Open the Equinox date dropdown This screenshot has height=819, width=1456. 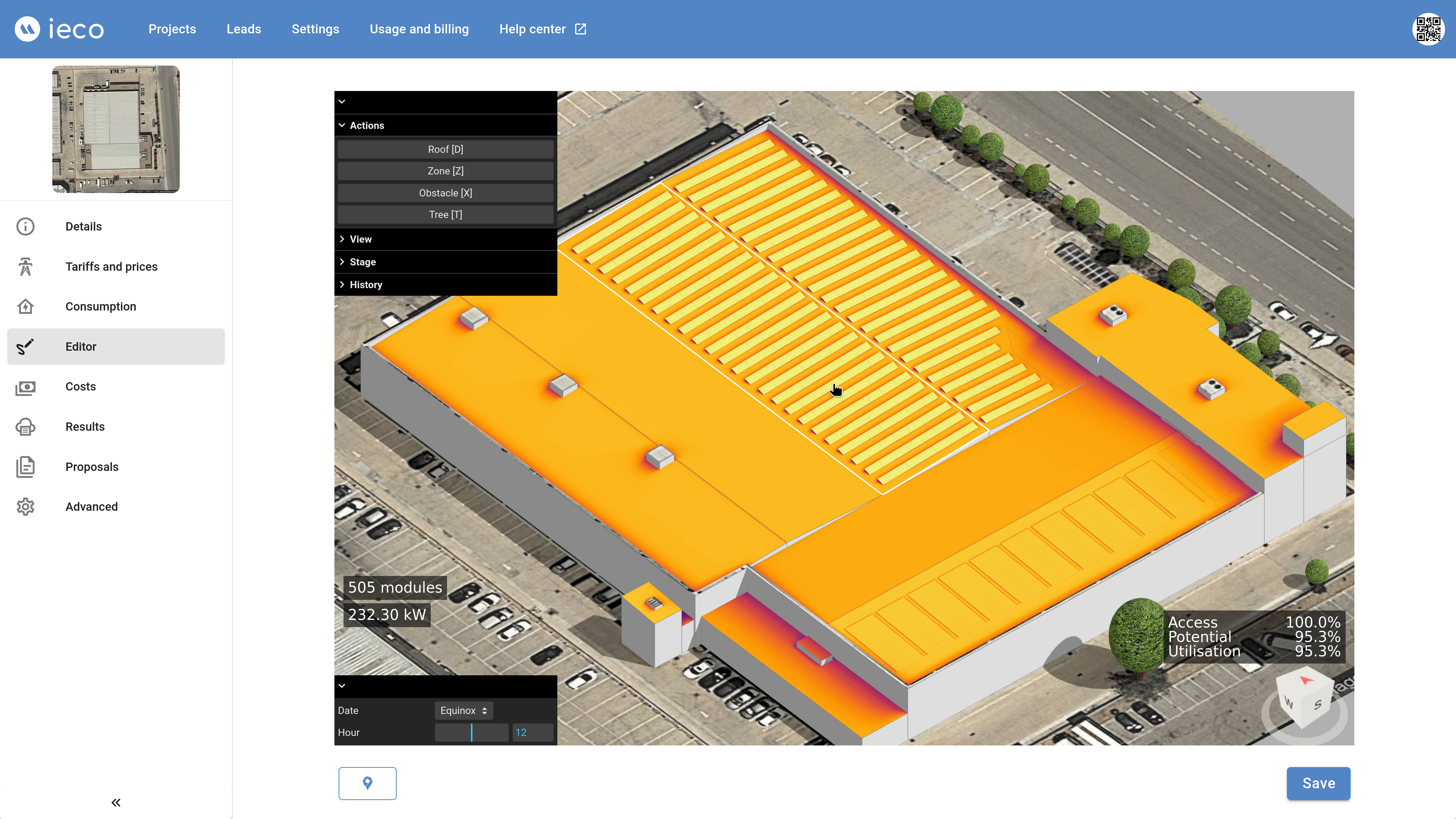(x=463, y=711)
